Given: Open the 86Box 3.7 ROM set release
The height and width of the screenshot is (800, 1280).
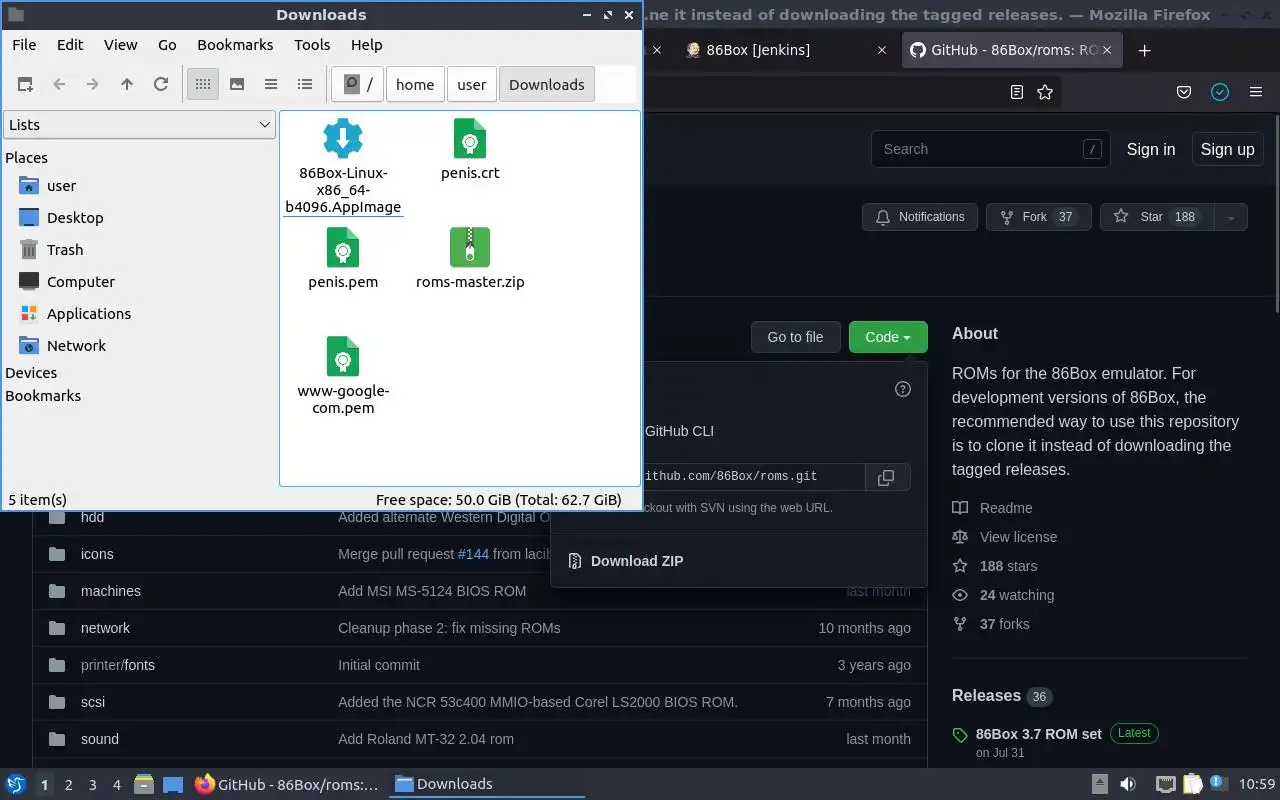Looking at the screenshot, I should 1039,734.
